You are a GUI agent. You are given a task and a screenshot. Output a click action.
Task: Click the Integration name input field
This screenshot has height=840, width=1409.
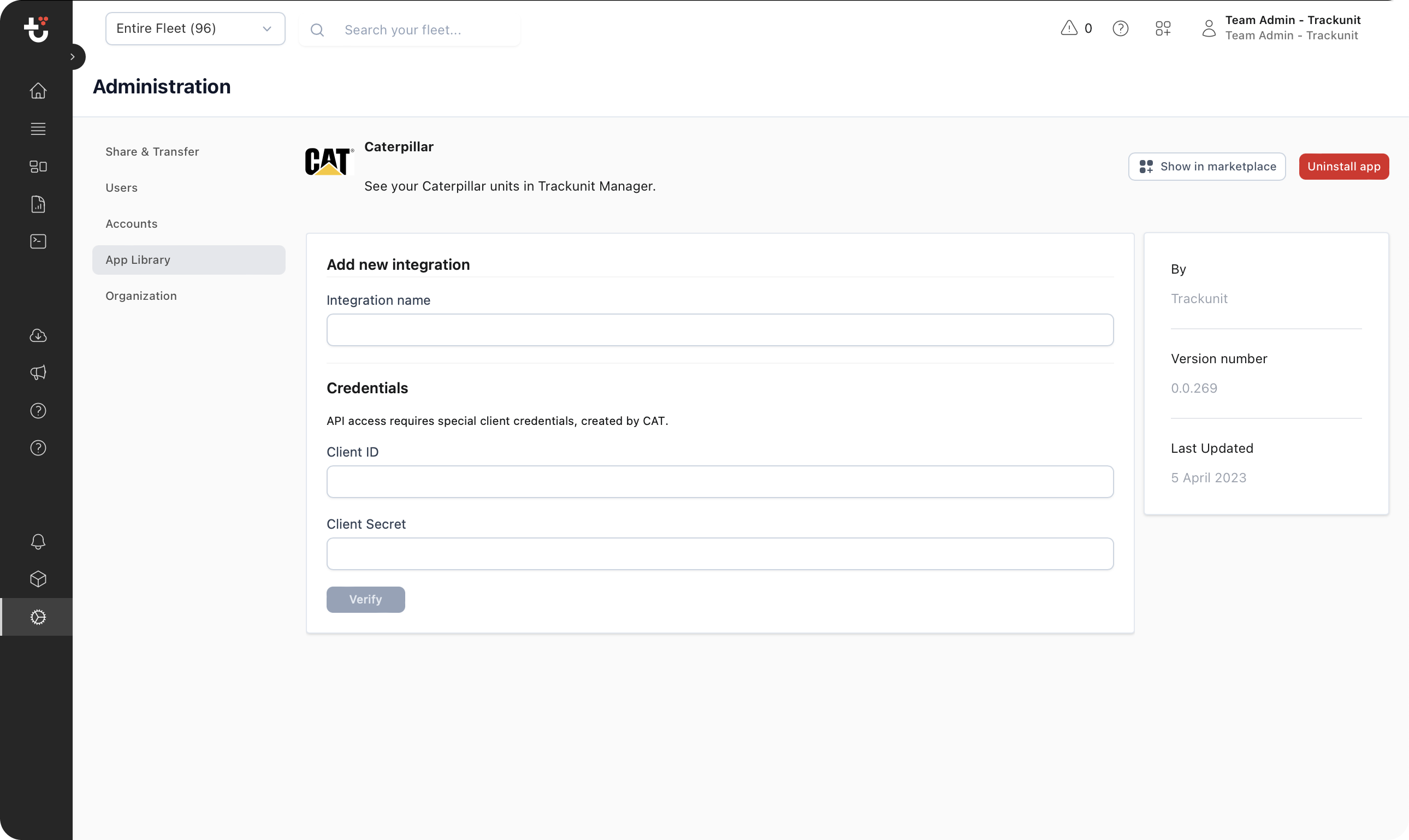[x=719, y=330]
